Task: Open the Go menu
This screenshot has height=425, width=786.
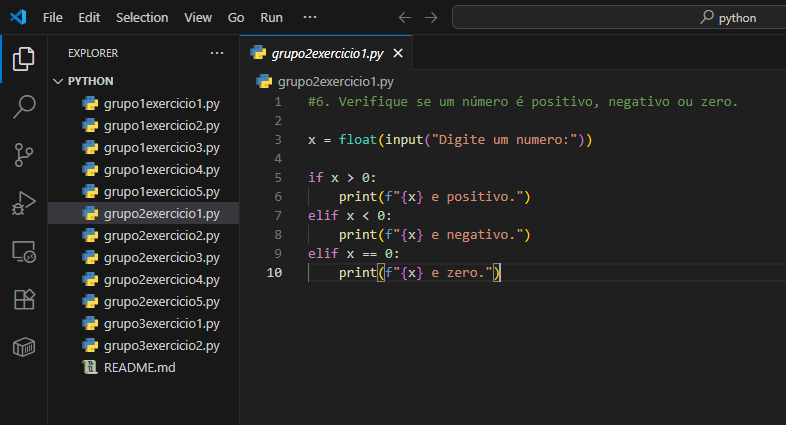Action: point(236,18)
